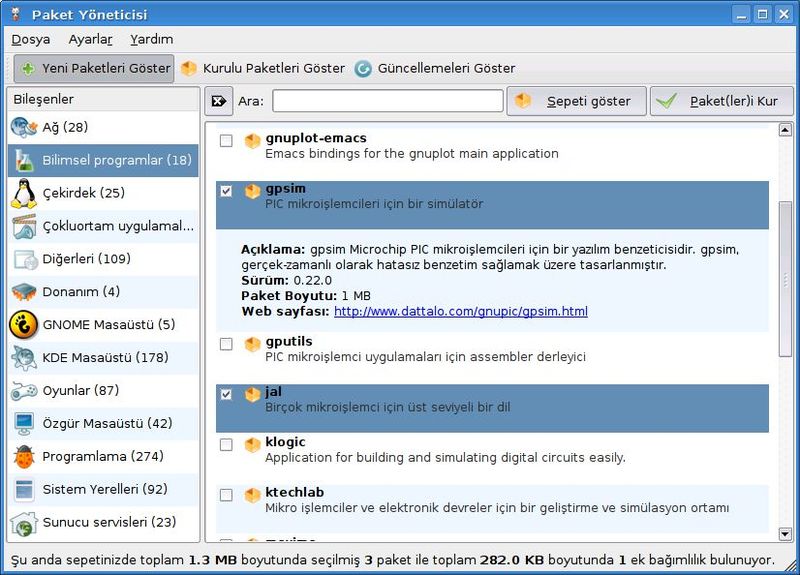Open the Dosya menu
Viewport: 800px width, 575px height.
30,39
